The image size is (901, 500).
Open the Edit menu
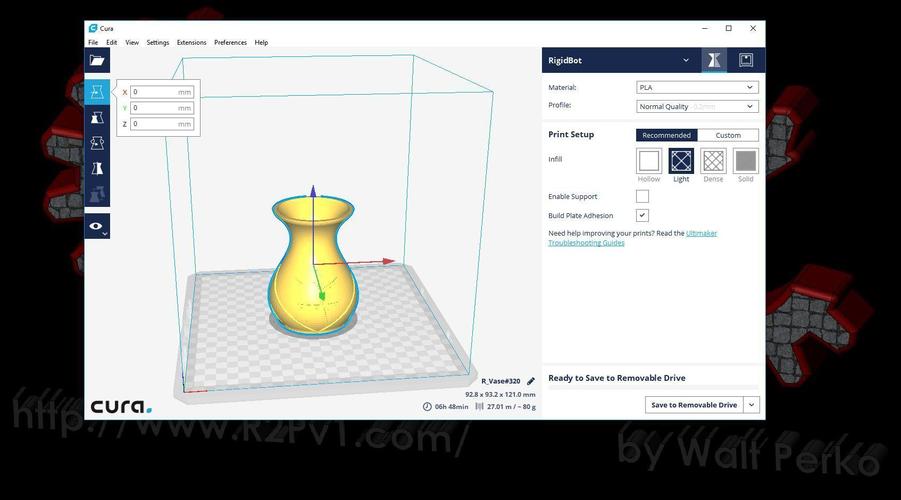(x=111, y=43)
